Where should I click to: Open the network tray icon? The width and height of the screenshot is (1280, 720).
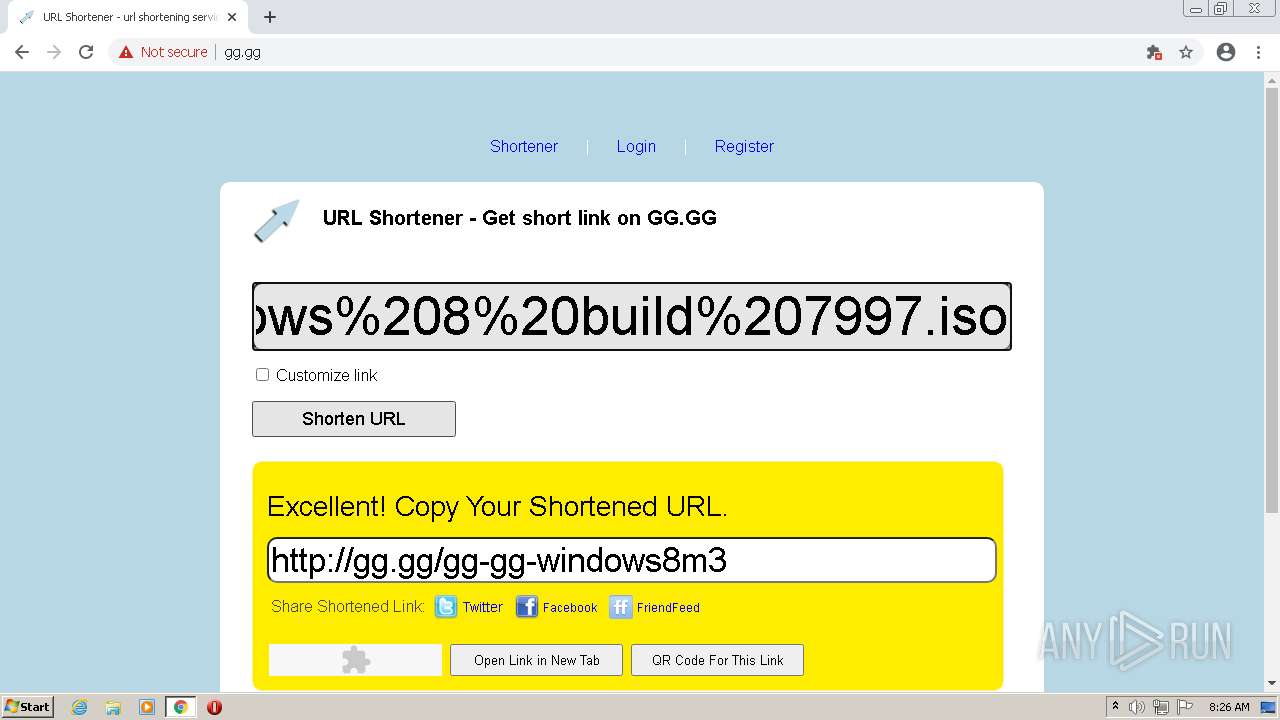point(1161,707)
